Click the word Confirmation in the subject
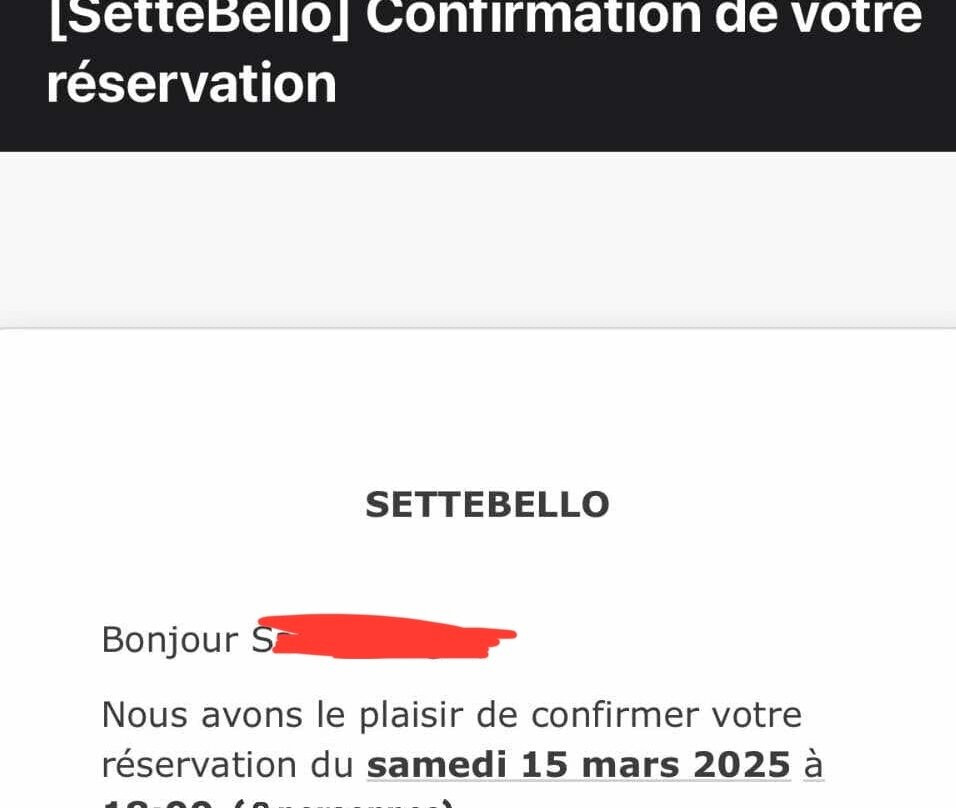The image size is (956, 808). tap(533, 16)
